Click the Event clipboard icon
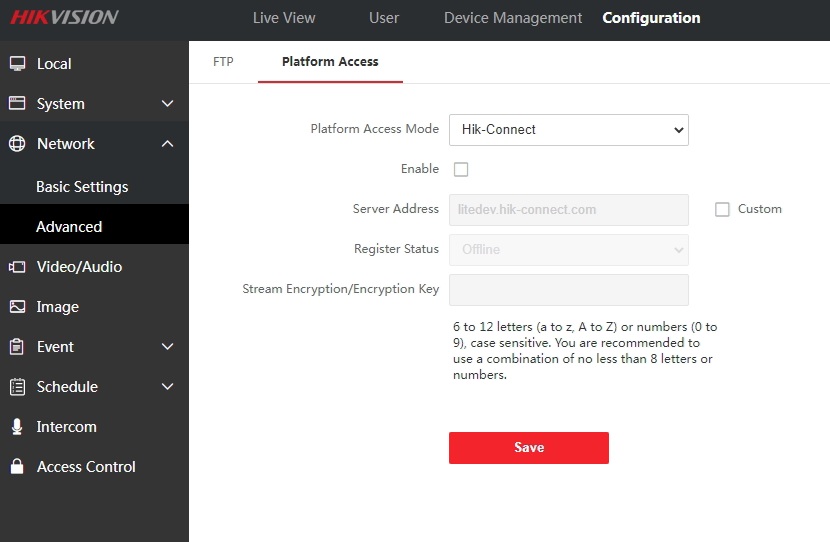 17,347
